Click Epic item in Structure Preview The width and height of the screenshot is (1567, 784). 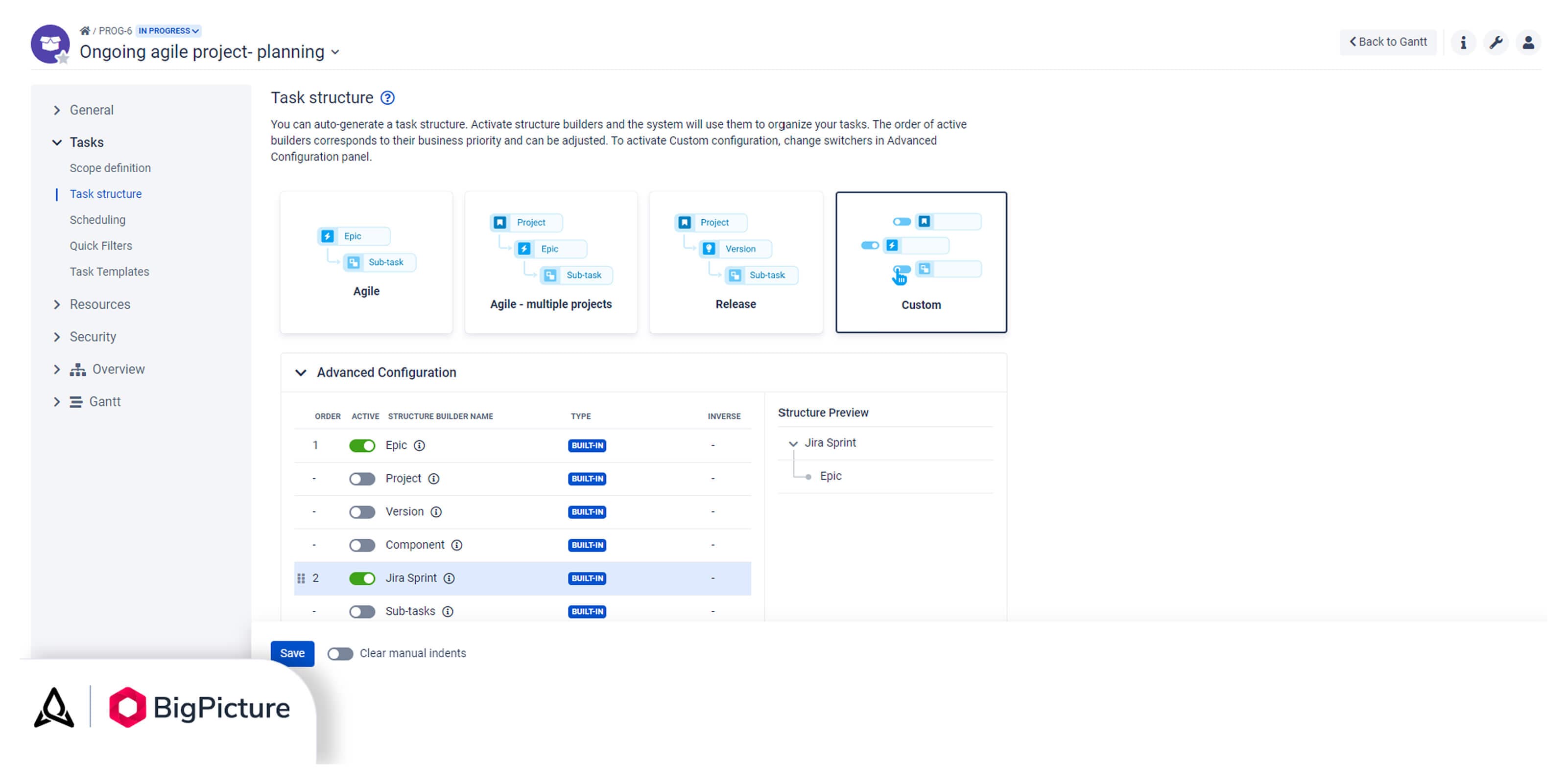click(x=831, y=477)
